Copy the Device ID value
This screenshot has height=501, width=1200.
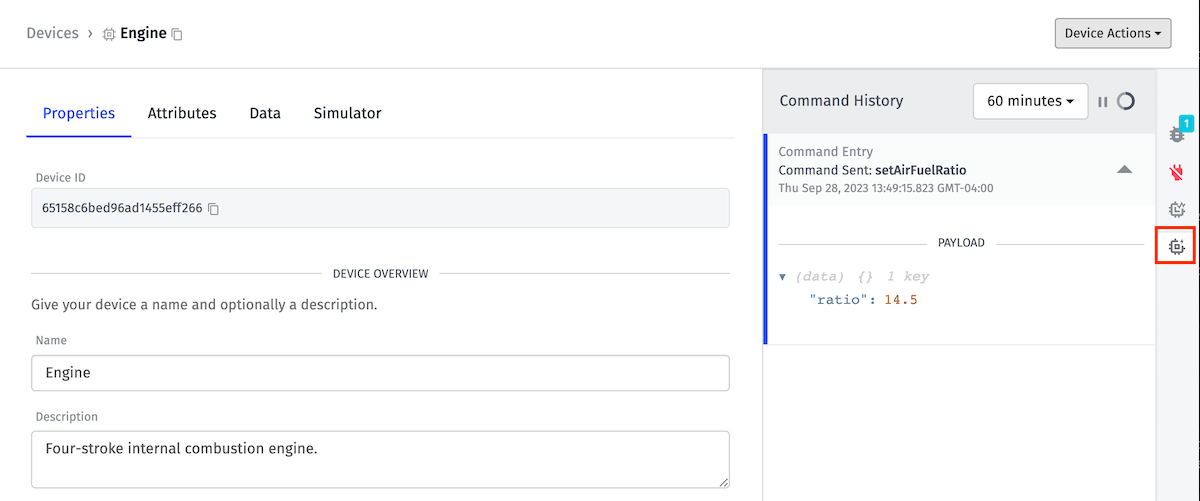(213, 209)
